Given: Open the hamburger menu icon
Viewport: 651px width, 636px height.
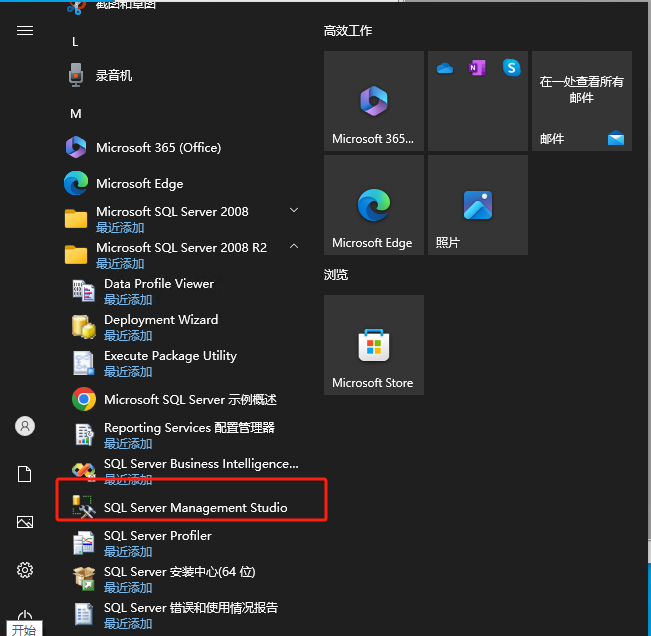Looking at the screenshot, I should click(x=25, y=31).
